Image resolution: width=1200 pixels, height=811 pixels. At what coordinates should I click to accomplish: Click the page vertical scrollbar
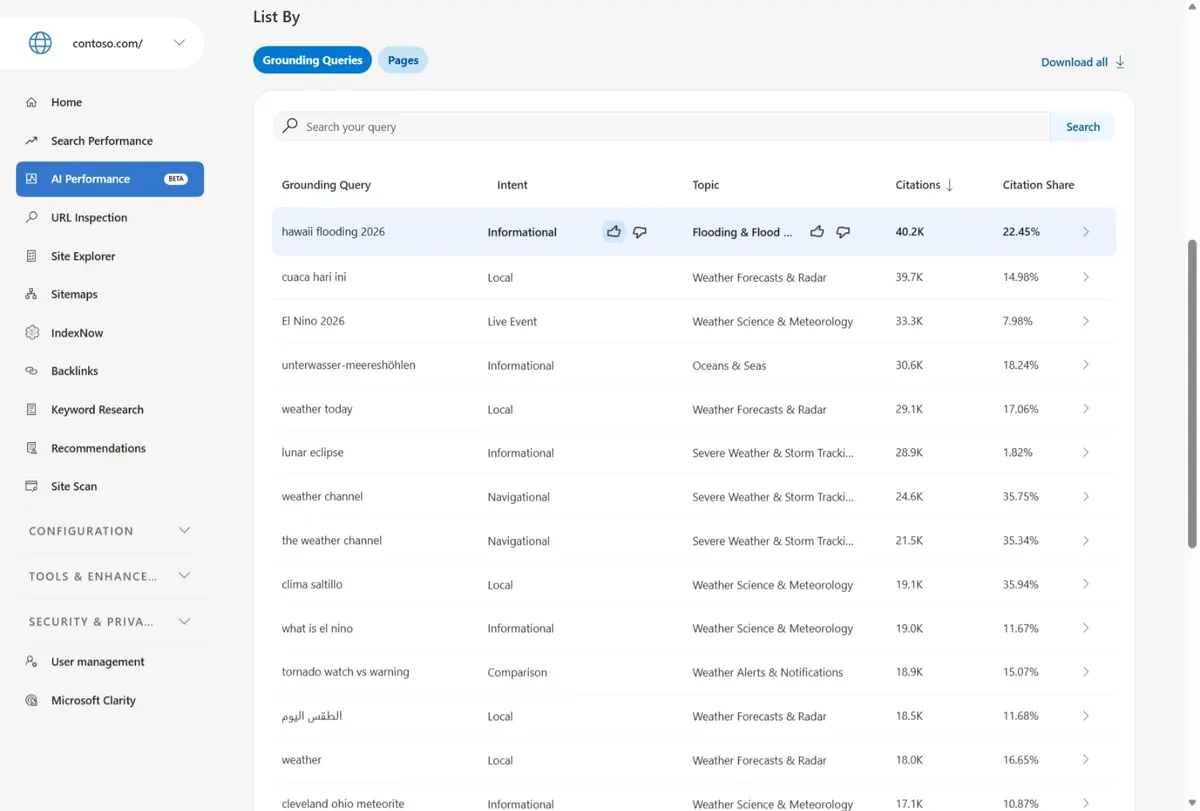[1192, 393]
